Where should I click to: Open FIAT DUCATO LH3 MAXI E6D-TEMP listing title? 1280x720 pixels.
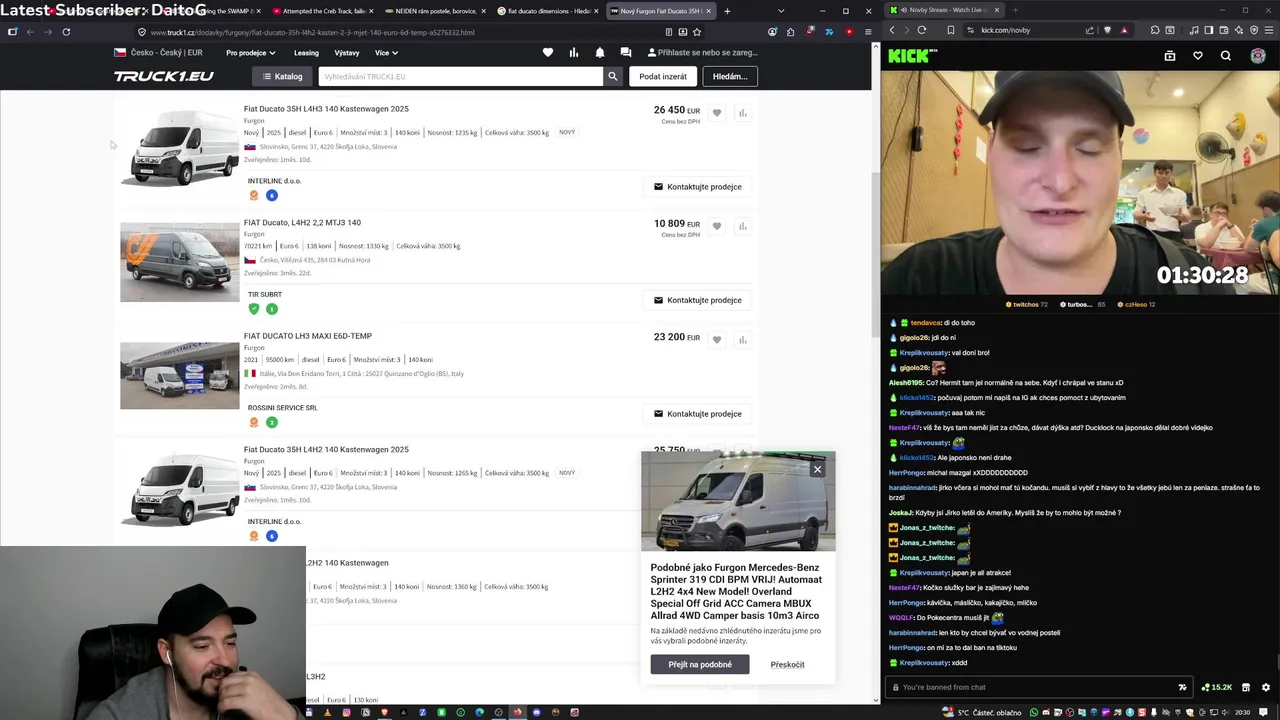308,336
